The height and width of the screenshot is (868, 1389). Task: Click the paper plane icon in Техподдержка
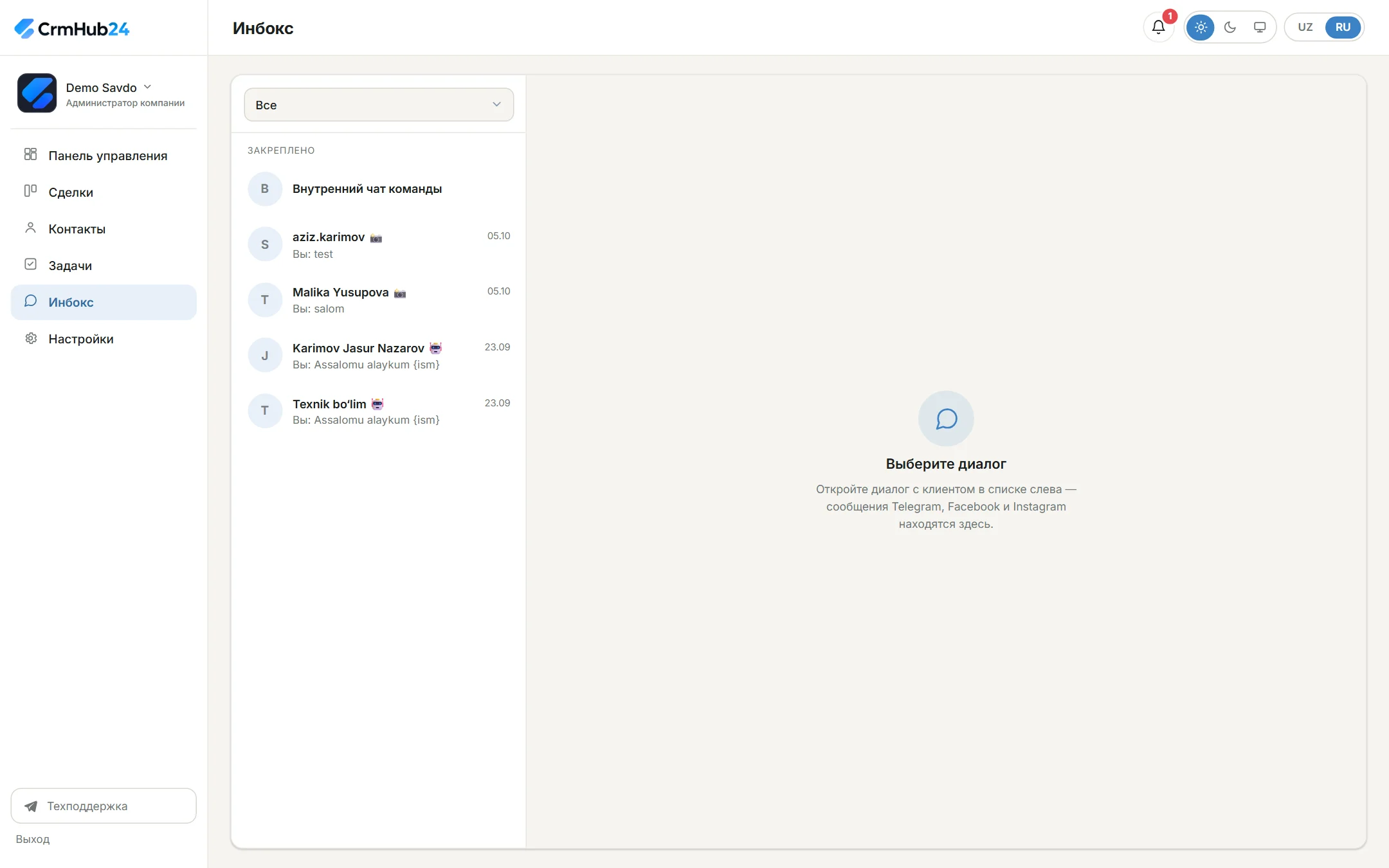tap(31, 806)
